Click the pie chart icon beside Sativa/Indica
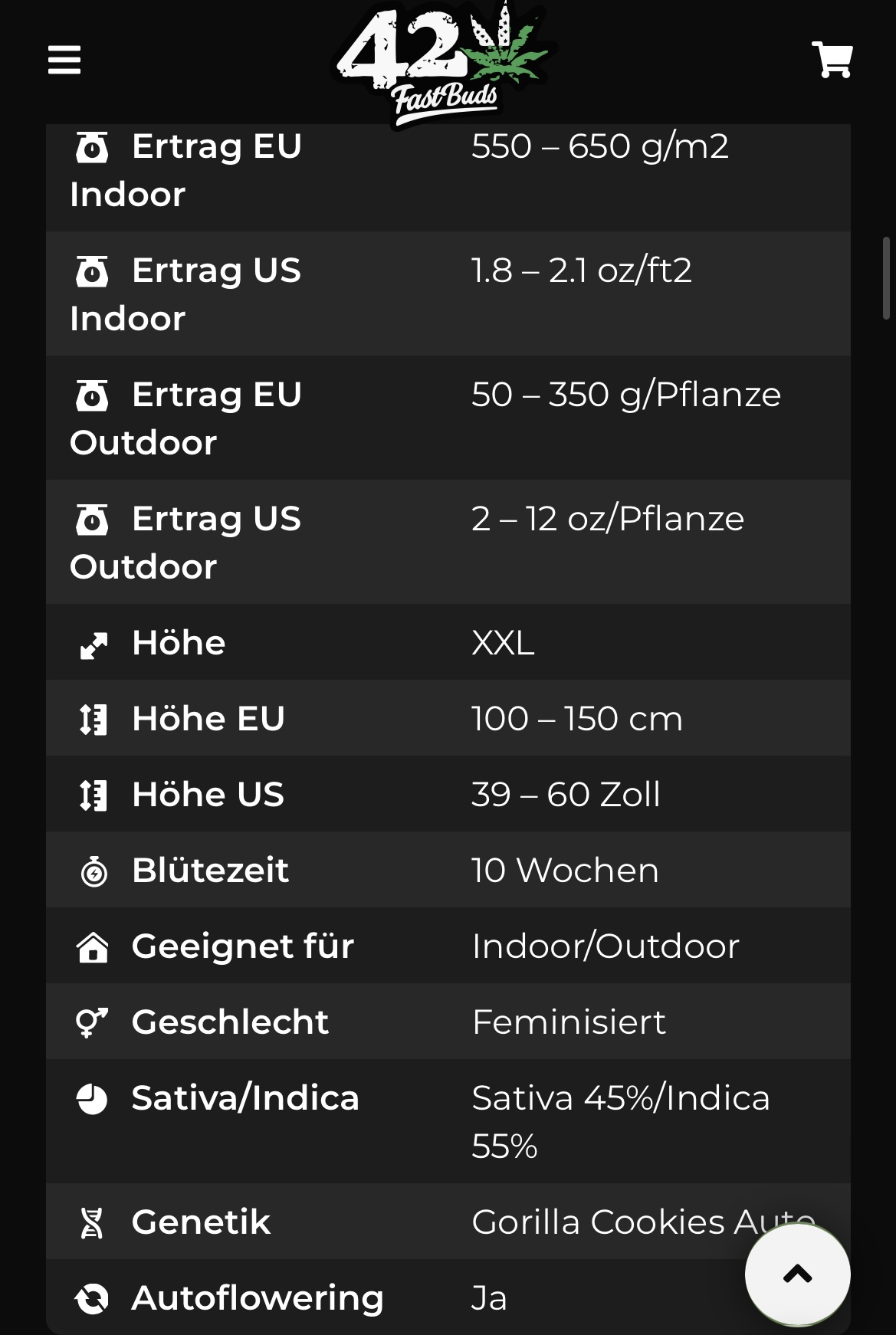 (x=92, y=1099)
